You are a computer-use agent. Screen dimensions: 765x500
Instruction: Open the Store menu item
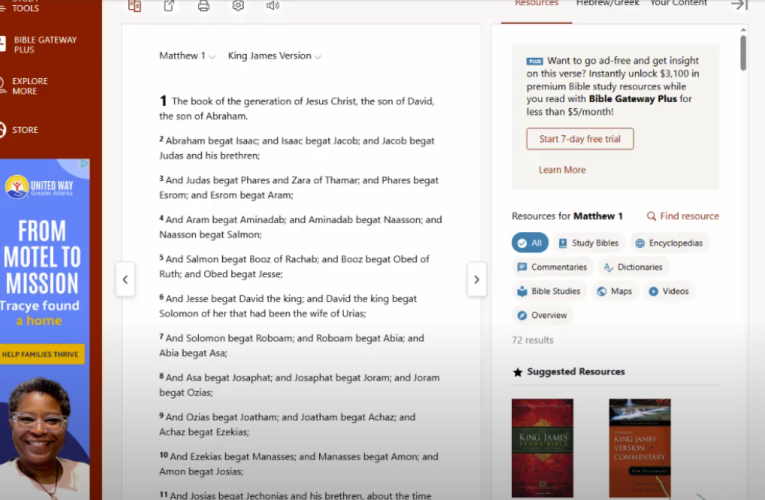tap(25, 130)
